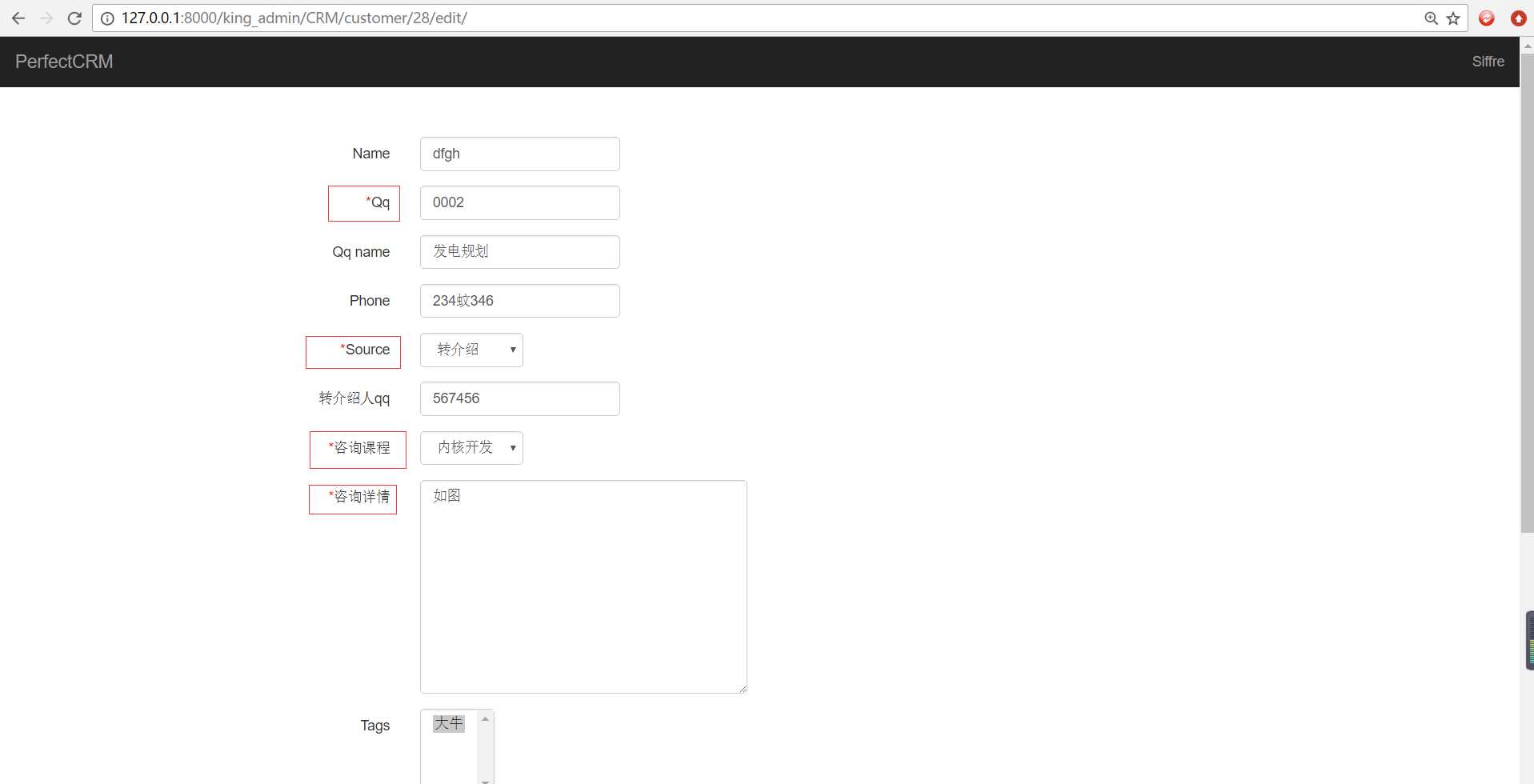
Task: Click the Tags label
Action: pos(374,726)
